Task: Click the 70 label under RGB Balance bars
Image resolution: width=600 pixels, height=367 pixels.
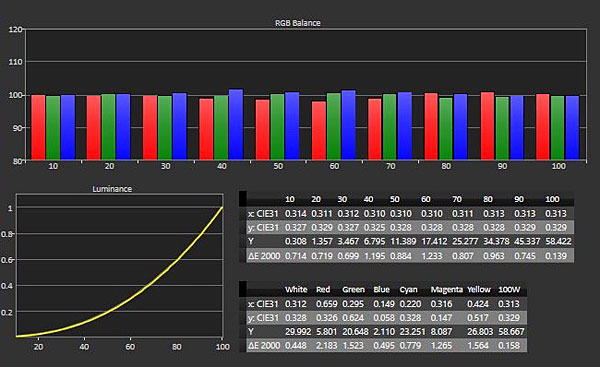Action: click(x=390, y=166)
